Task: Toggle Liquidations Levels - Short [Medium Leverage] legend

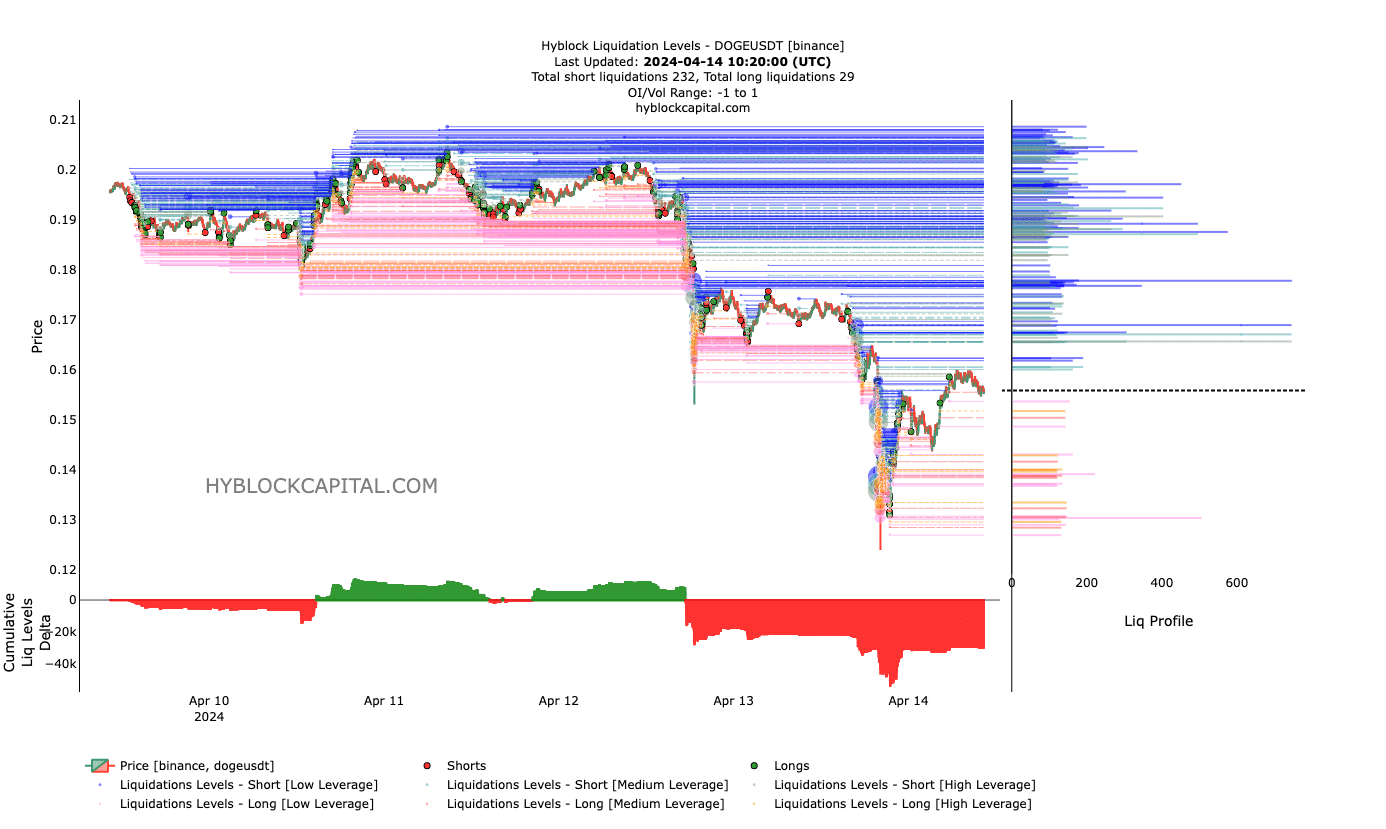Action: [x=576, y=785]
